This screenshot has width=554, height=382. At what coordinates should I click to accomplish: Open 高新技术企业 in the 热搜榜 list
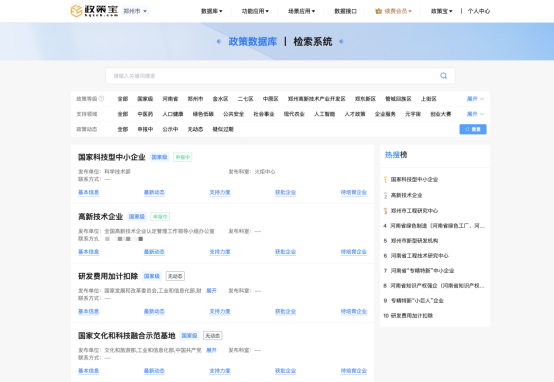[406, 195]
